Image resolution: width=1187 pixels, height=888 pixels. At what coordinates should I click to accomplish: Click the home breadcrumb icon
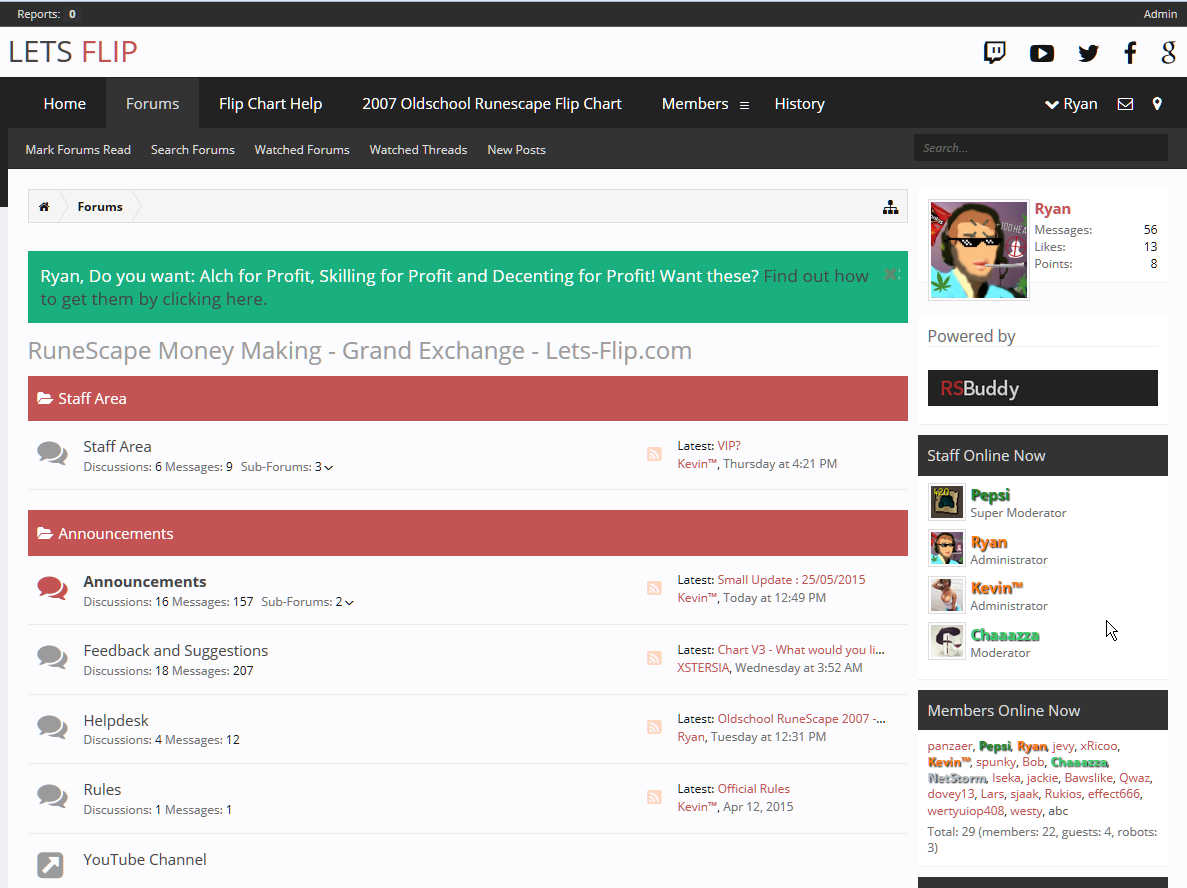(x=44, y=207)
